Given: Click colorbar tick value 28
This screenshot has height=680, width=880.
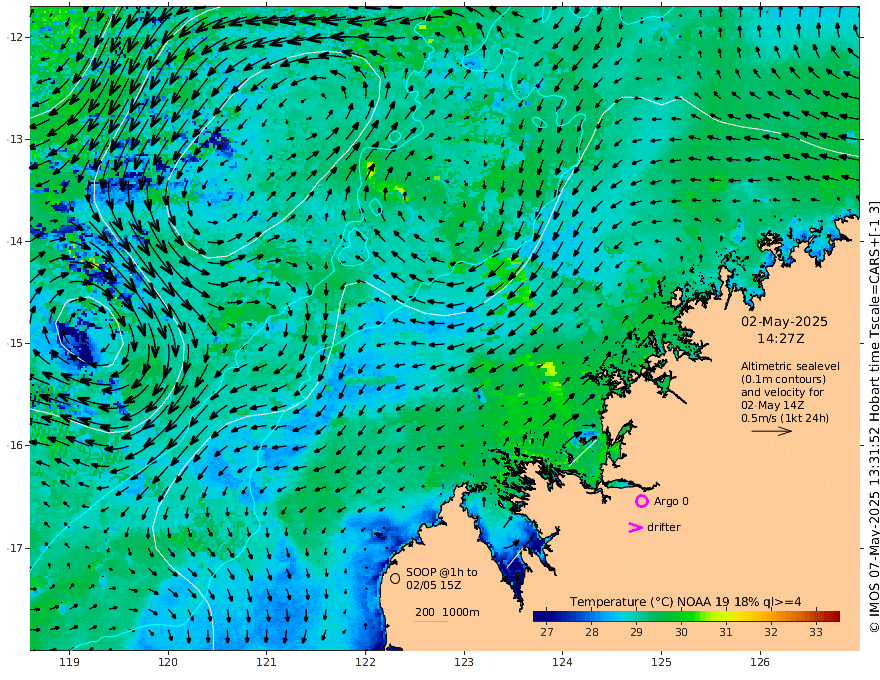Looking at the screenshot, I should point(592,632).
